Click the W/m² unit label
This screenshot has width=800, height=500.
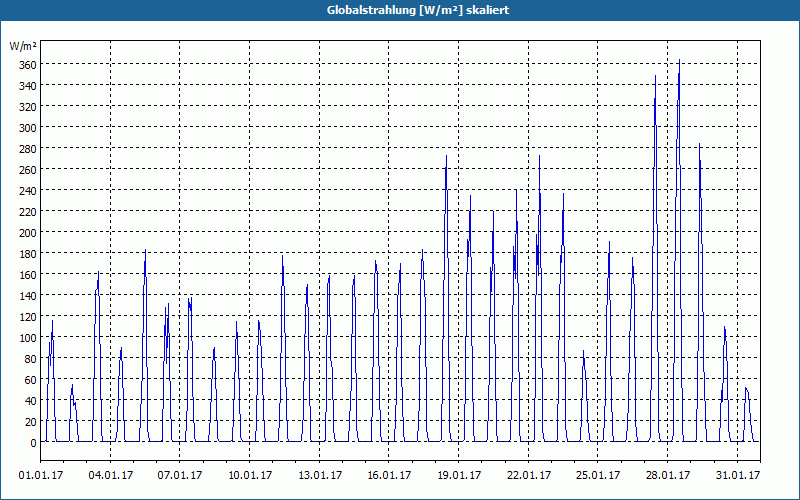click(x=23, y=46)
